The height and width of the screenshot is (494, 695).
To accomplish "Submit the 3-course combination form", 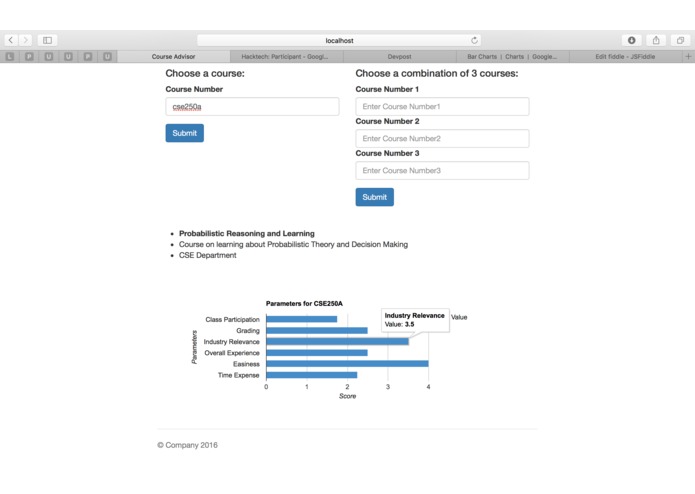I will coord(375,197).
